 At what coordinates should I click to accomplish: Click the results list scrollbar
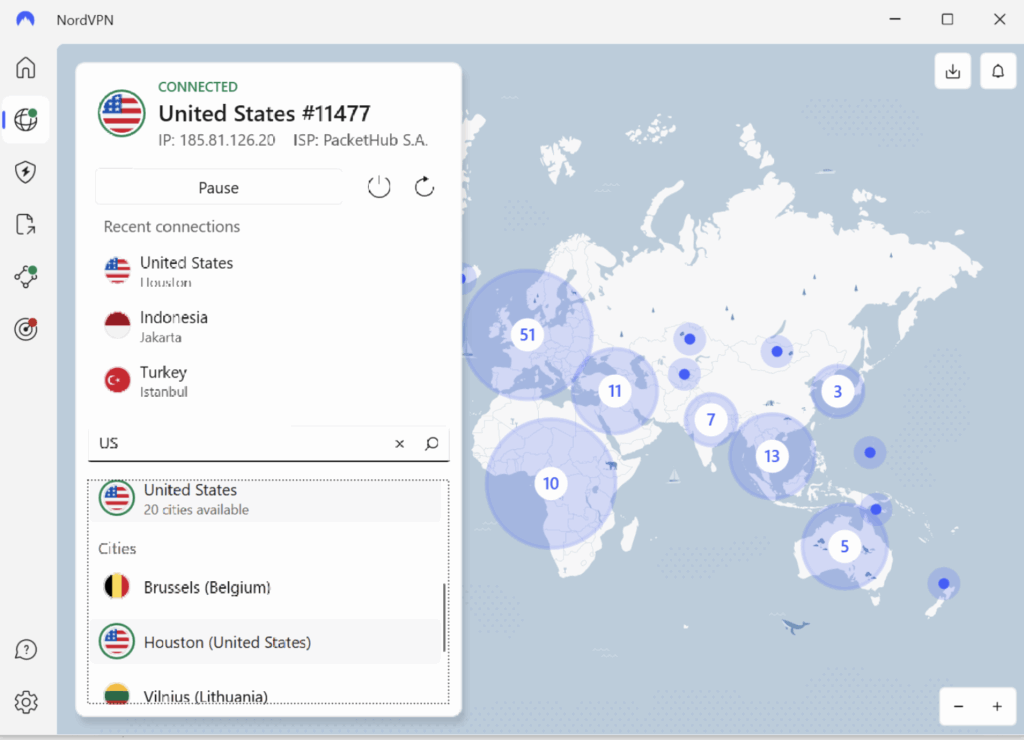pyautogui.click(x=444, y=617)
